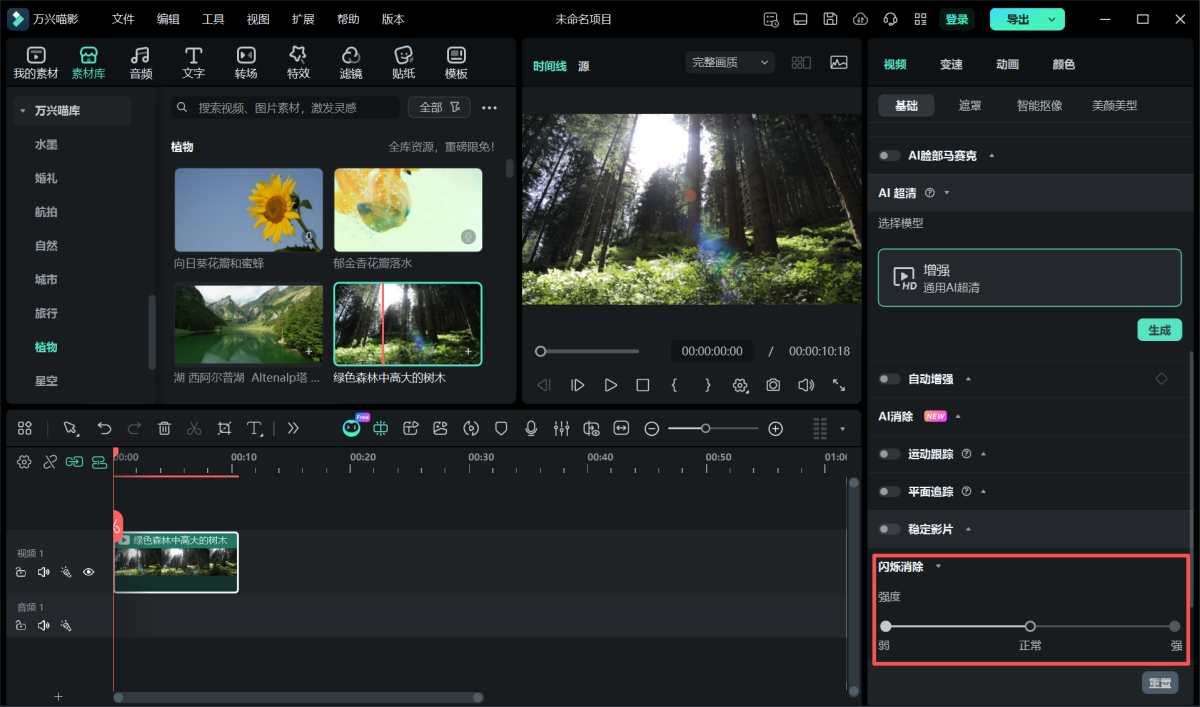Select the 向日葵花瓣和蜜蜂 thumbnail
1200x707 pixels.
click(249, 210)
